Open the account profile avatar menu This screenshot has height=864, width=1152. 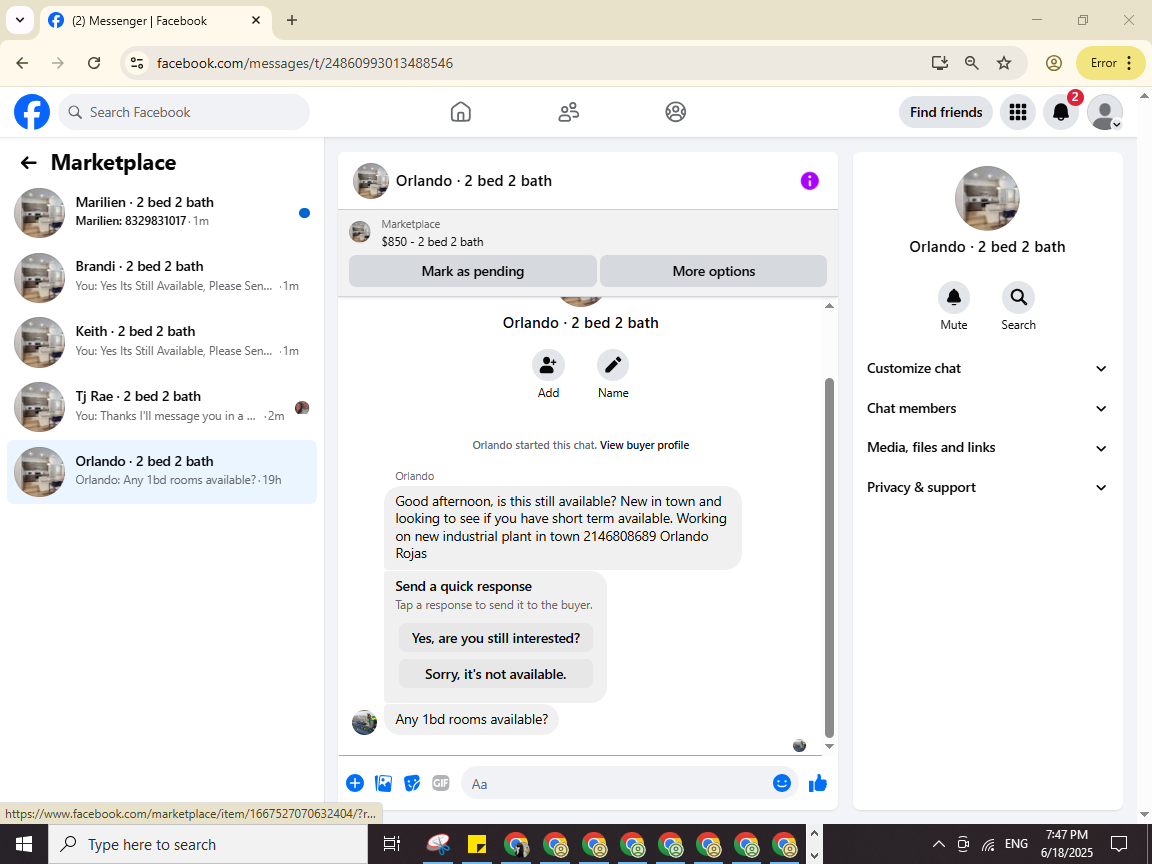pos(1104,112)
